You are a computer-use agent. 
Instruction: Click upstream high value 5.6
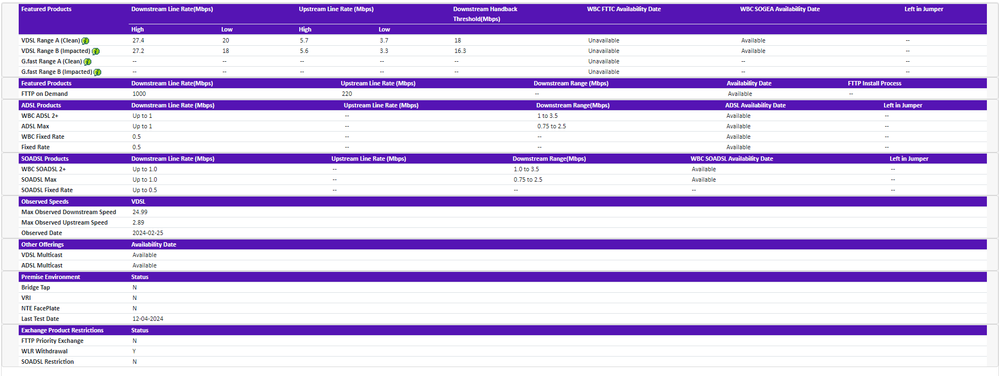[304, 51]
